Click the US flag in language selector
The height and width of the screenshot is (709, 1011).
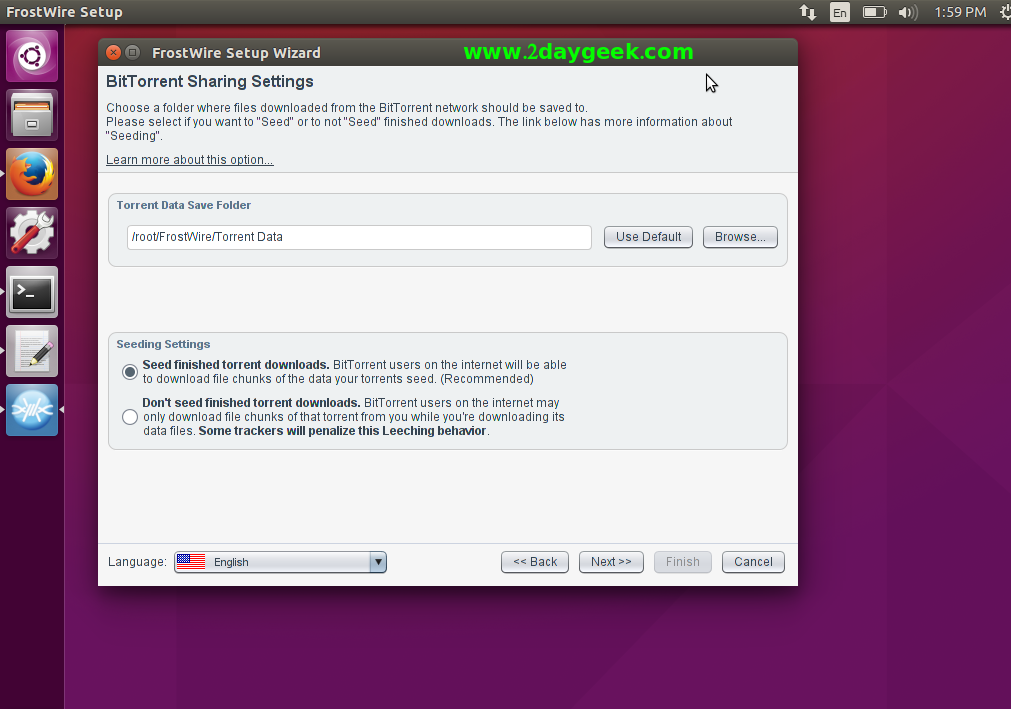coord(191,561)
